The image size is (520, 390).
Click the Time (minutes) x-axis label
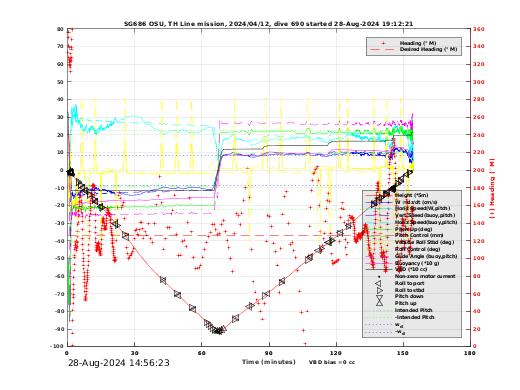point(269,362)
